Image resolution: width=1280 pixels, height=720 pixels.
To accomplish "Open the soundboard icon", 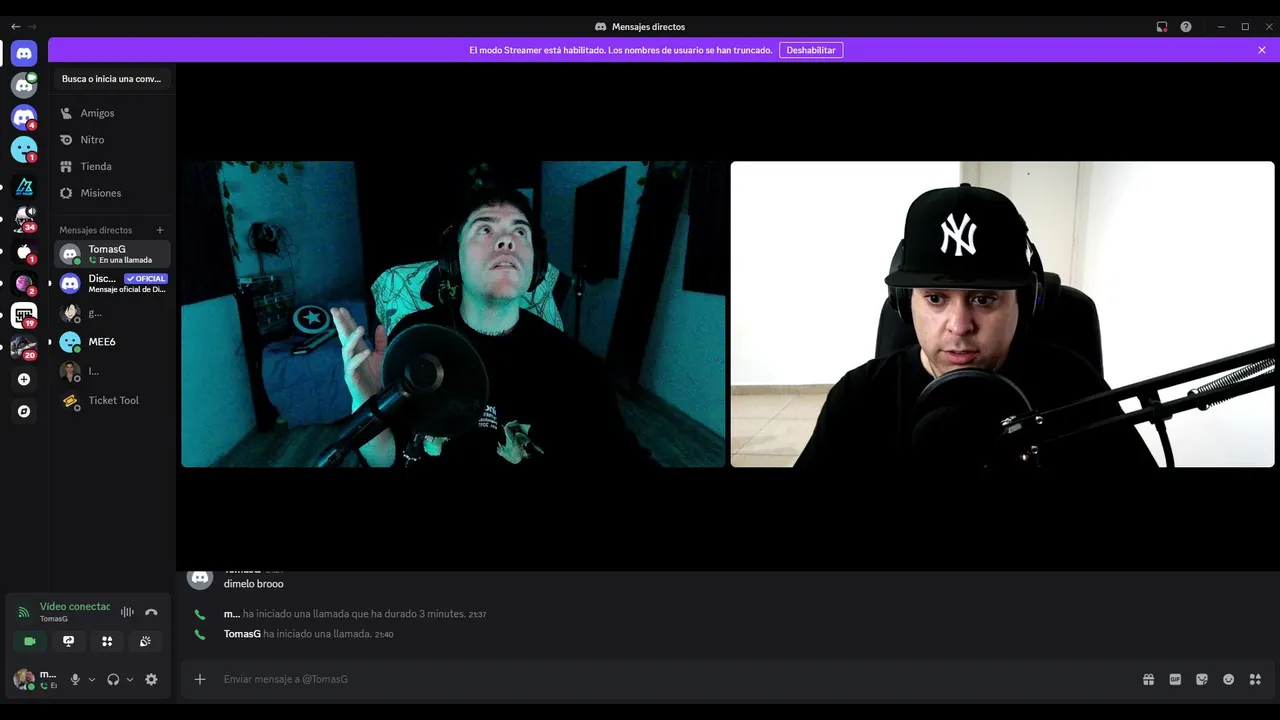I will [145, 641].
